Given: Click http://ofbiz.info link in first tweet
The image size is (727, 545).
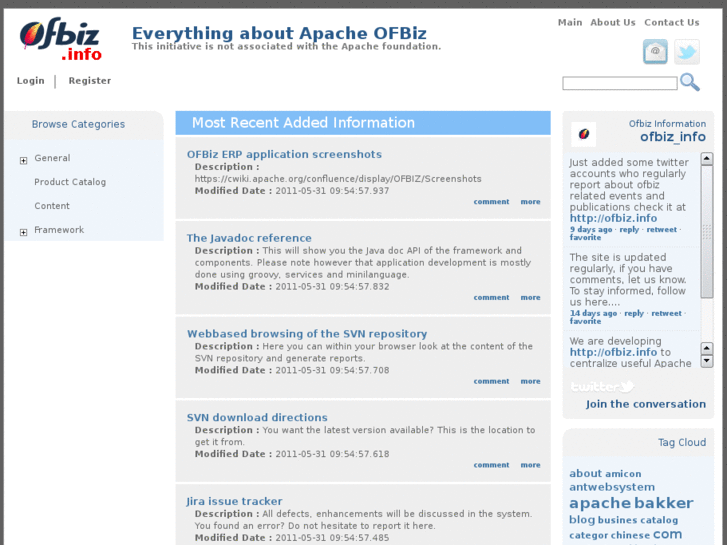Looking at the screenshot, I should click(613, 218).
